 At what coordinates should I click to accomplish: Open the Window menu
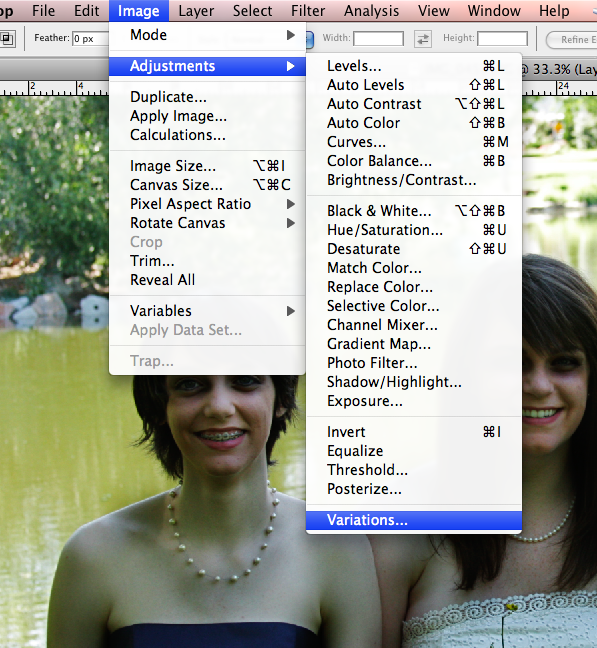pyautogui.click(x=494, y=11)
